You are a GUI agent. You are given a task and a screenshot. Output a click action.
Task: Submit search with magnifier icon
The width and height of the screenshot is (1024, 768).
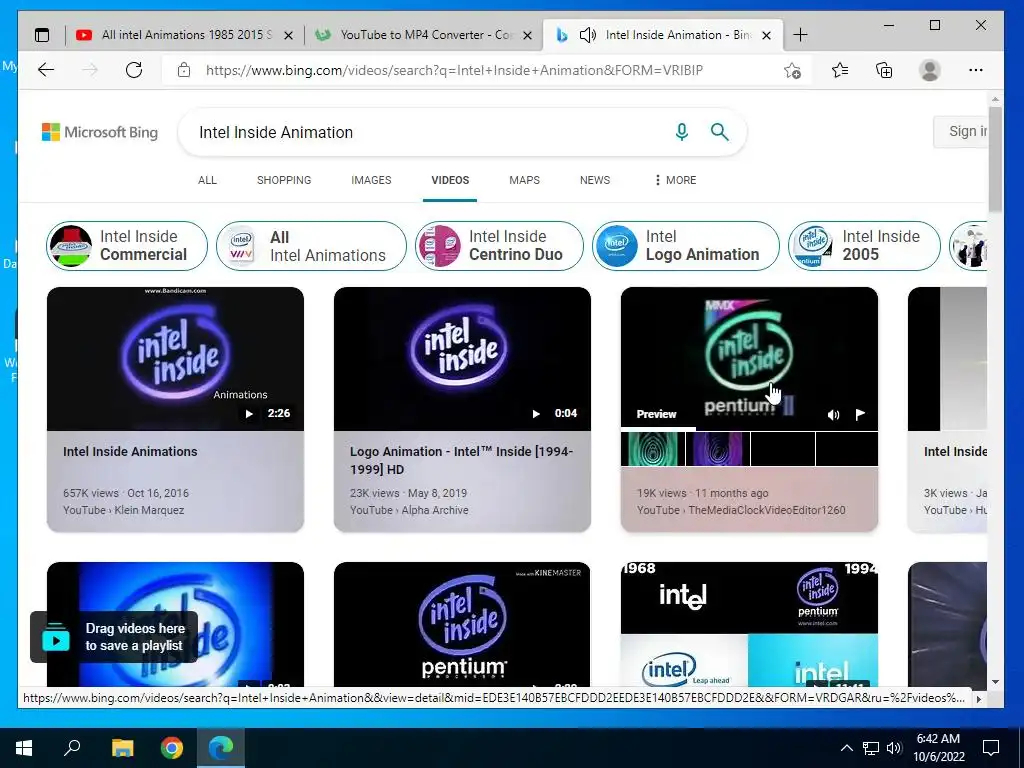click(x=720, y=132)
